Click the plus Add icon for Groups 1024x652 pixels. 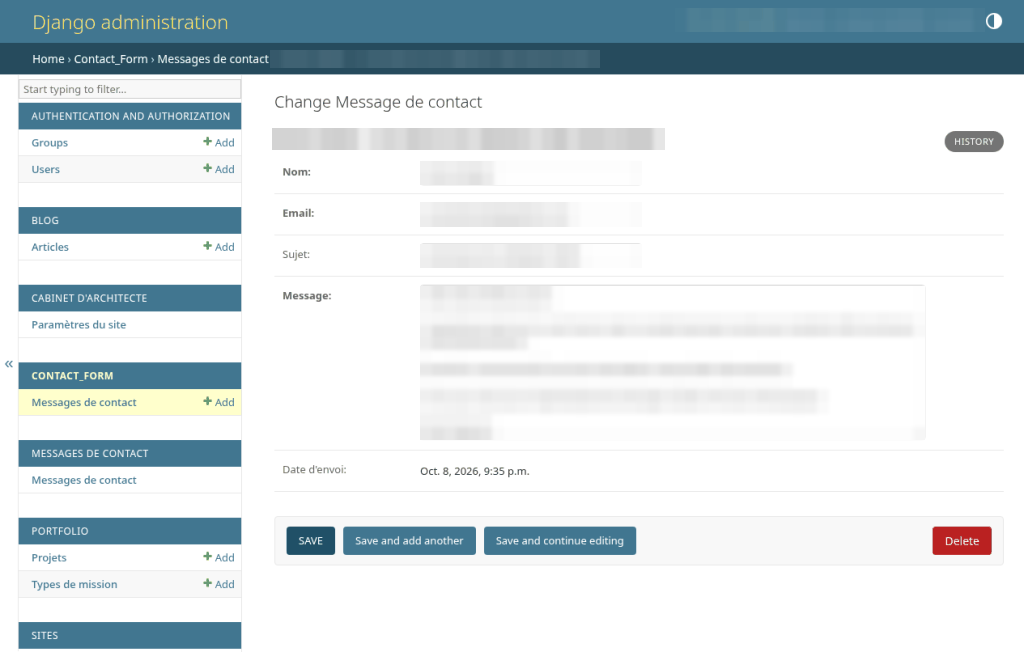pyautogui.click(x=219, y=142)
